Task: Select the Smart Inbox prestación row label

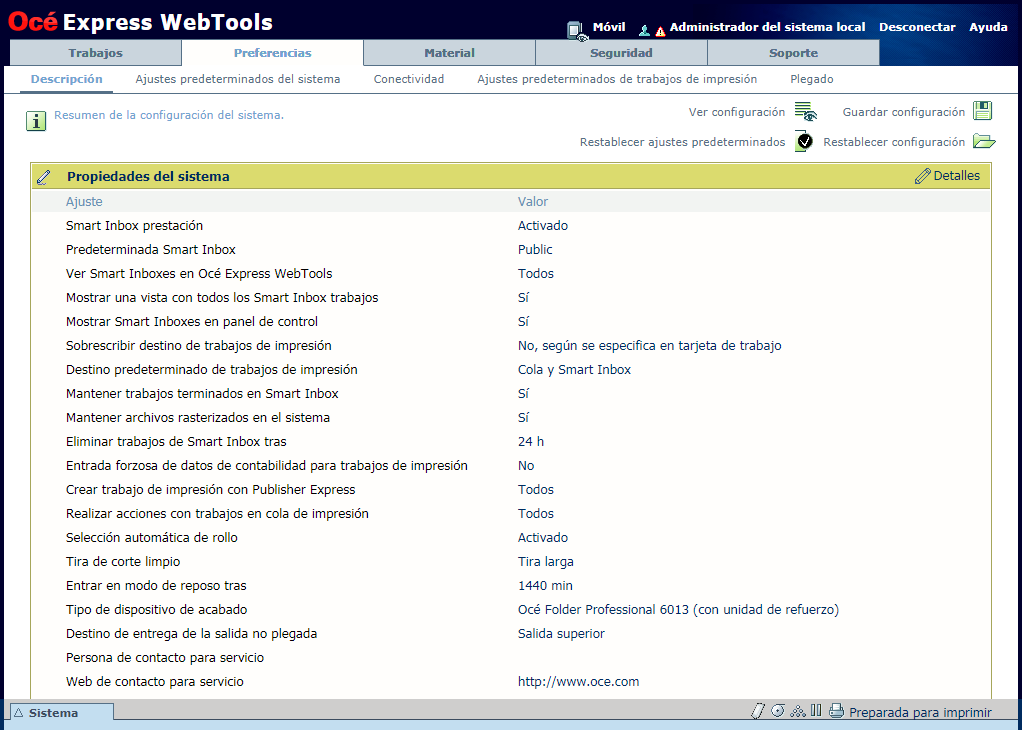Action: point(134,226)
